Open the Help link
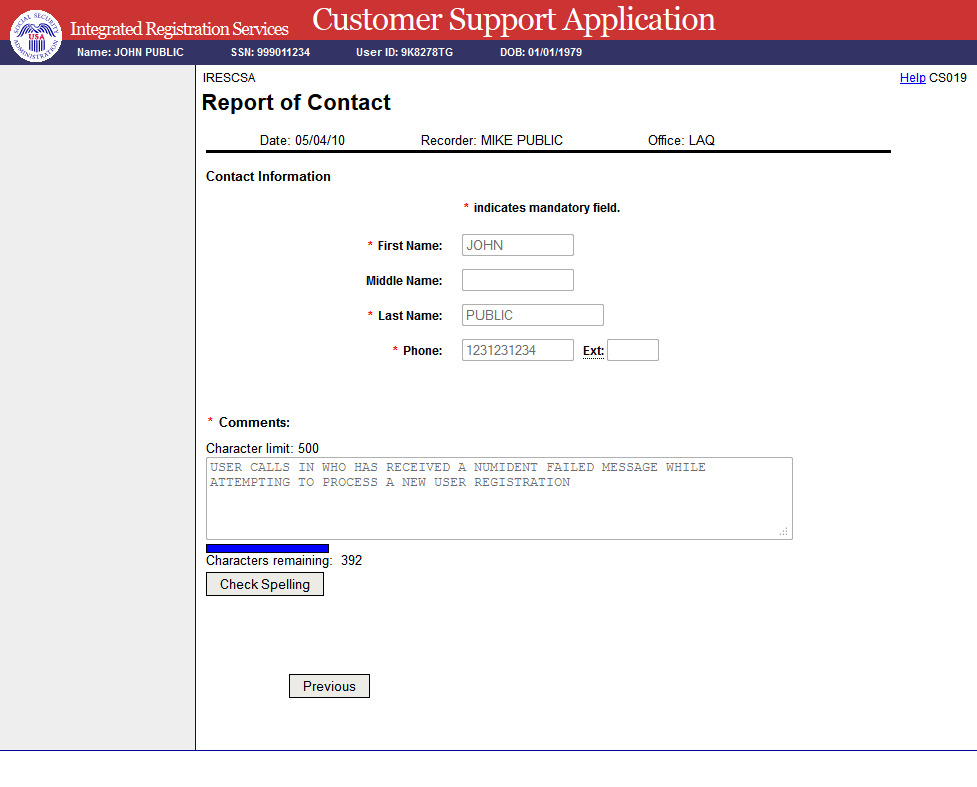This screenshot has width=977, height=787. [x=912, y=78]
